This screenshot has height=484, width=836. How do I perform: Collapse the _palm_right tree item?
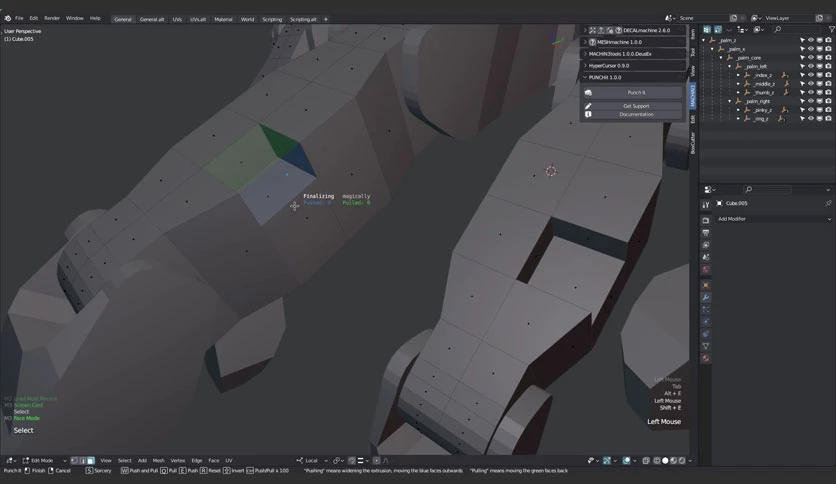(x=730, y=101)
